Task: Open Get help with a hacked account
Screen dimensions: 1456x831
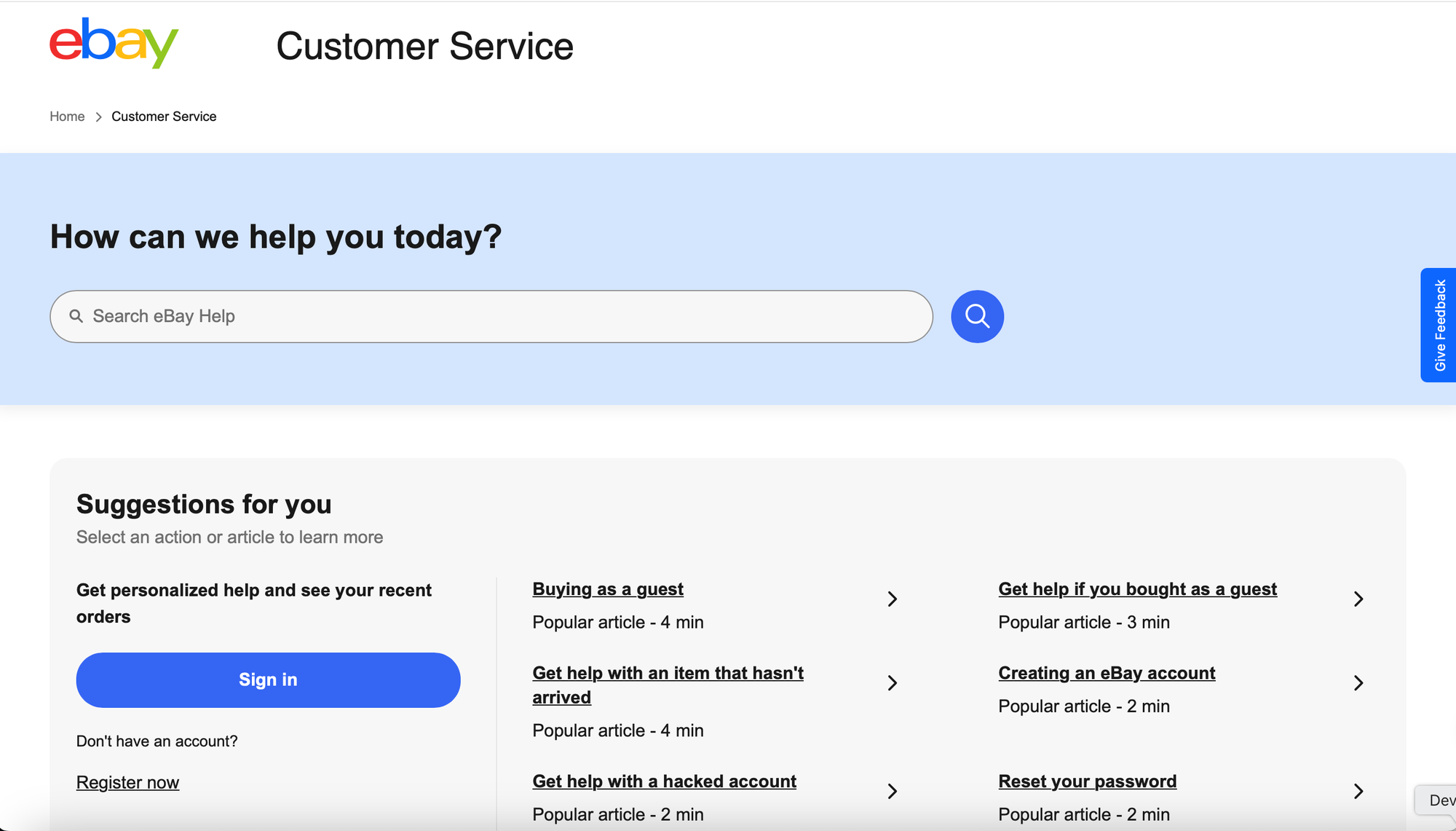Action: (x=664, y=781)
